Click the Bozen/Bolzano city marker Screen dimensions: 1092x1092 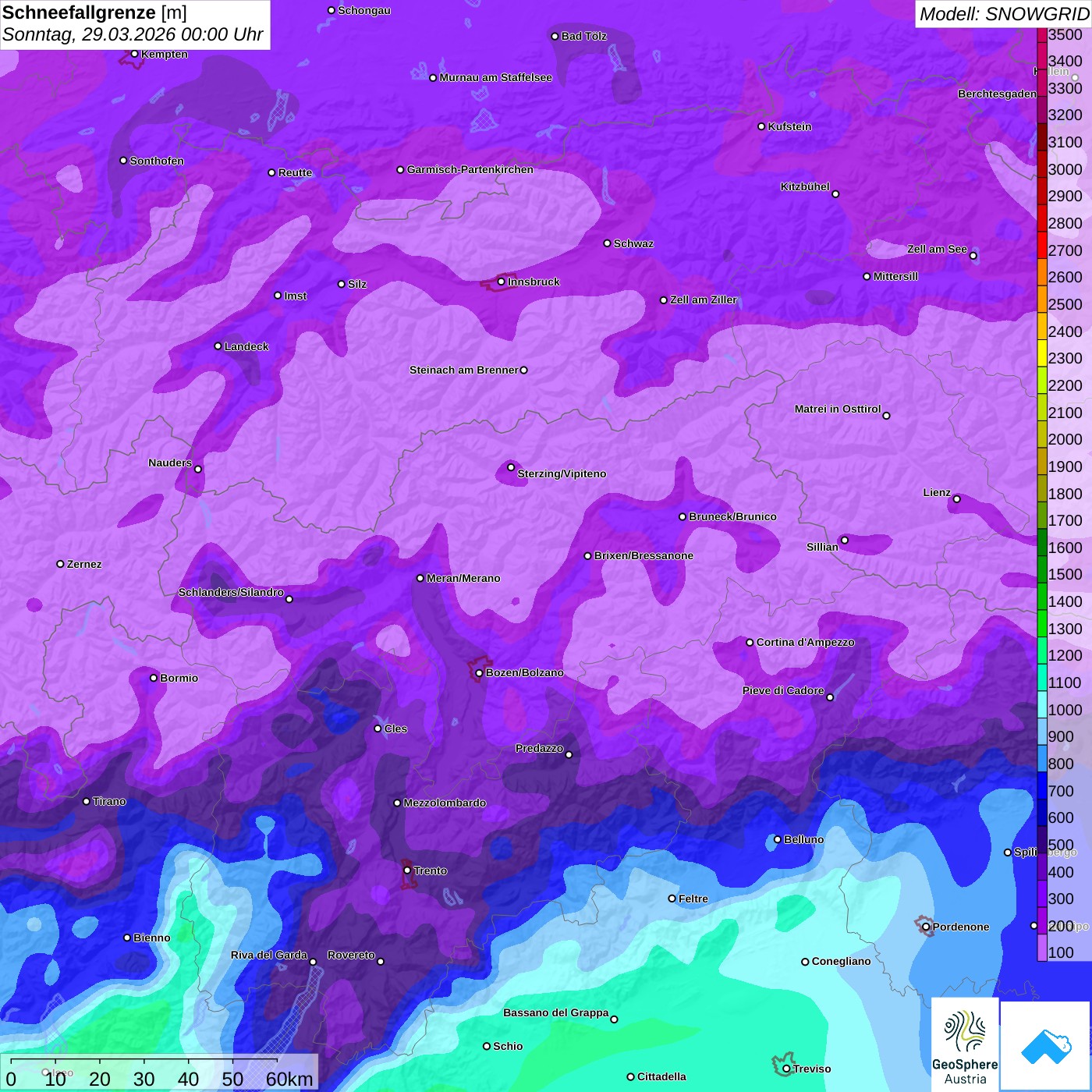pyautogui.click(x=480, y=672)
